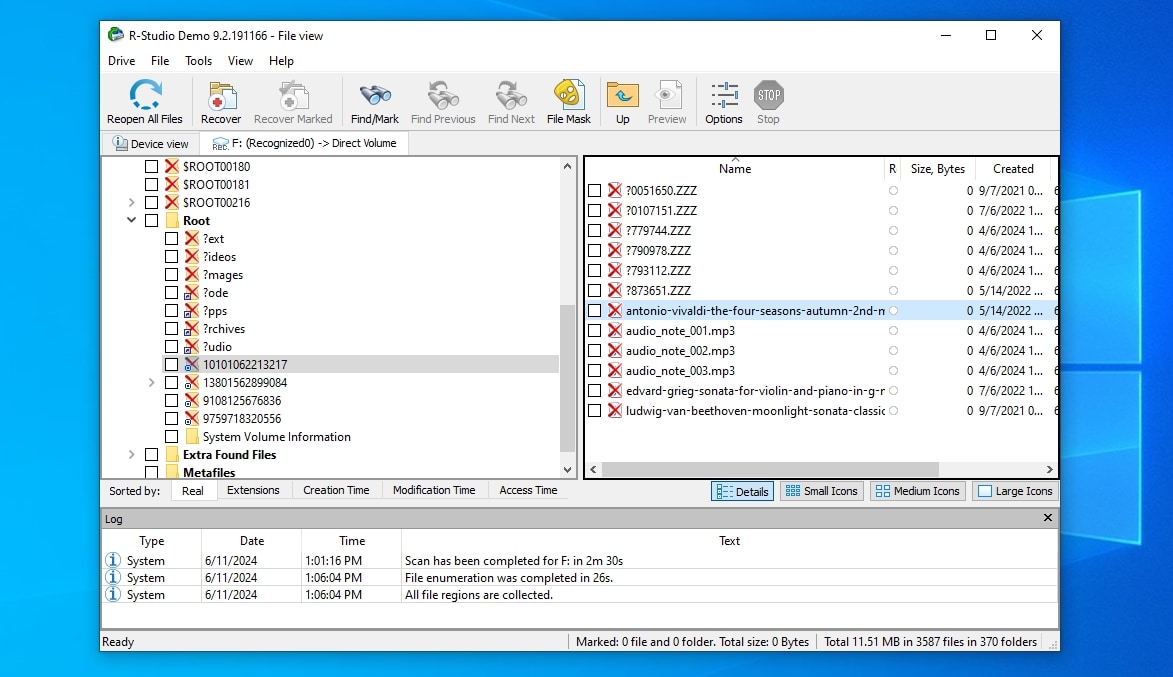Screen dimensions: 1173x677
Task: Click the Root folder icon in tree
Action: 171,221
